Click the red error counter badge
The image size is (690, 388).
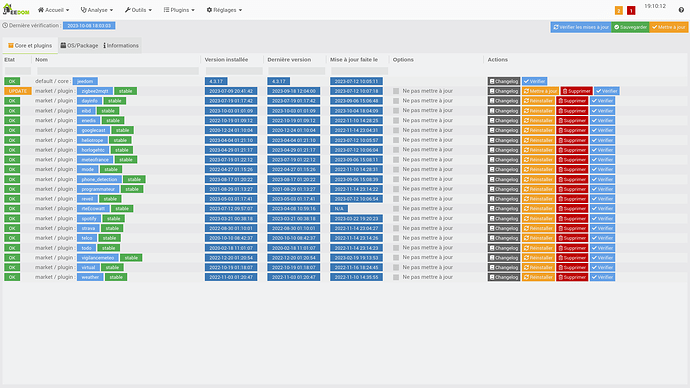tap(631, 10)
